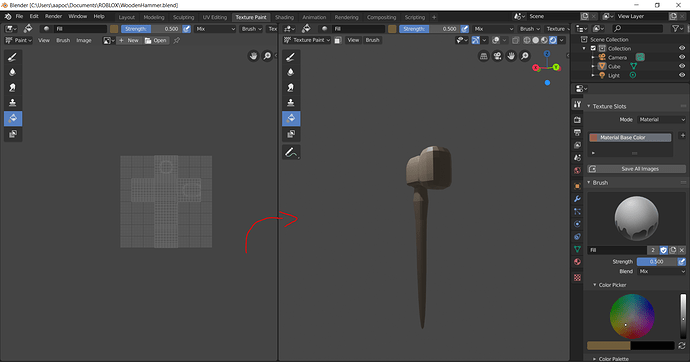
Task: Open the Texture checker properties tab
Action: [x=577, y=278]
